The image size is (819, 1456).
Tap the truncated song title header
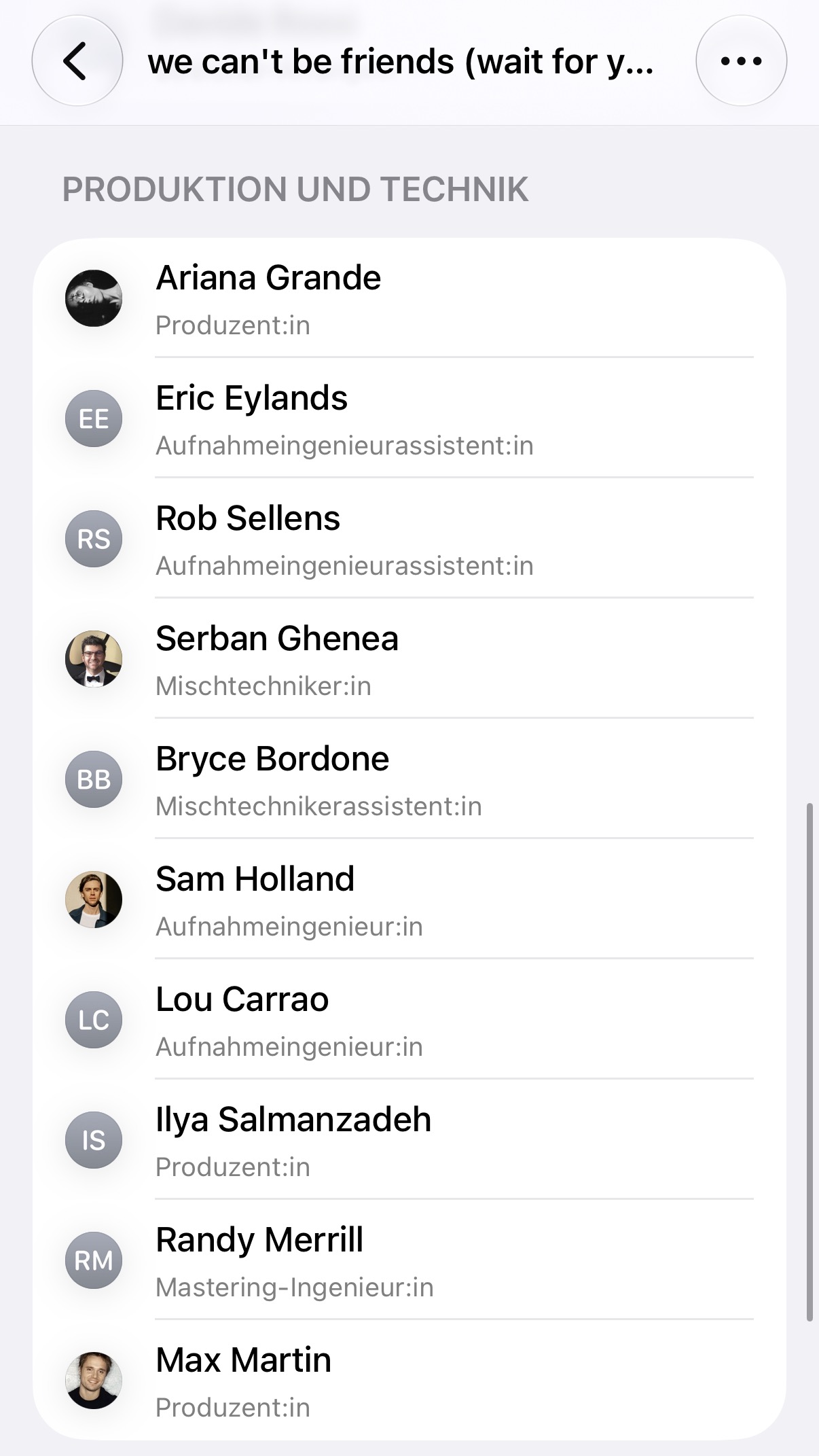(x=401, y=62)
